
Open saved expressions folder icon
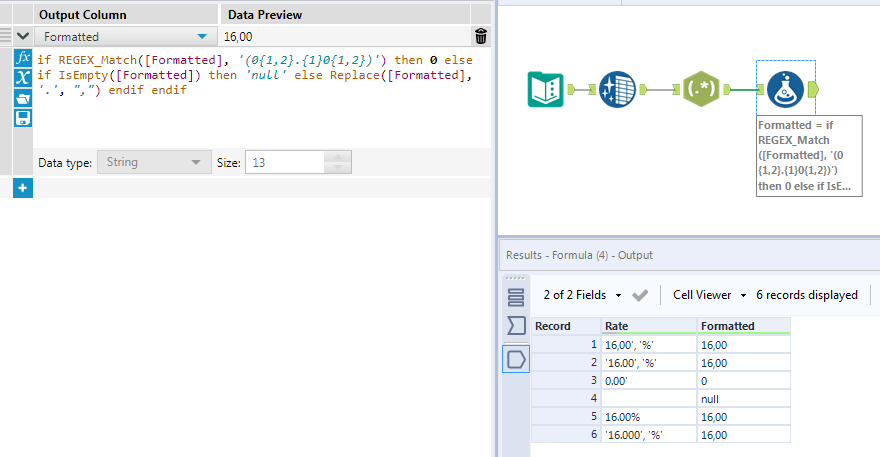tap(23, 98)
